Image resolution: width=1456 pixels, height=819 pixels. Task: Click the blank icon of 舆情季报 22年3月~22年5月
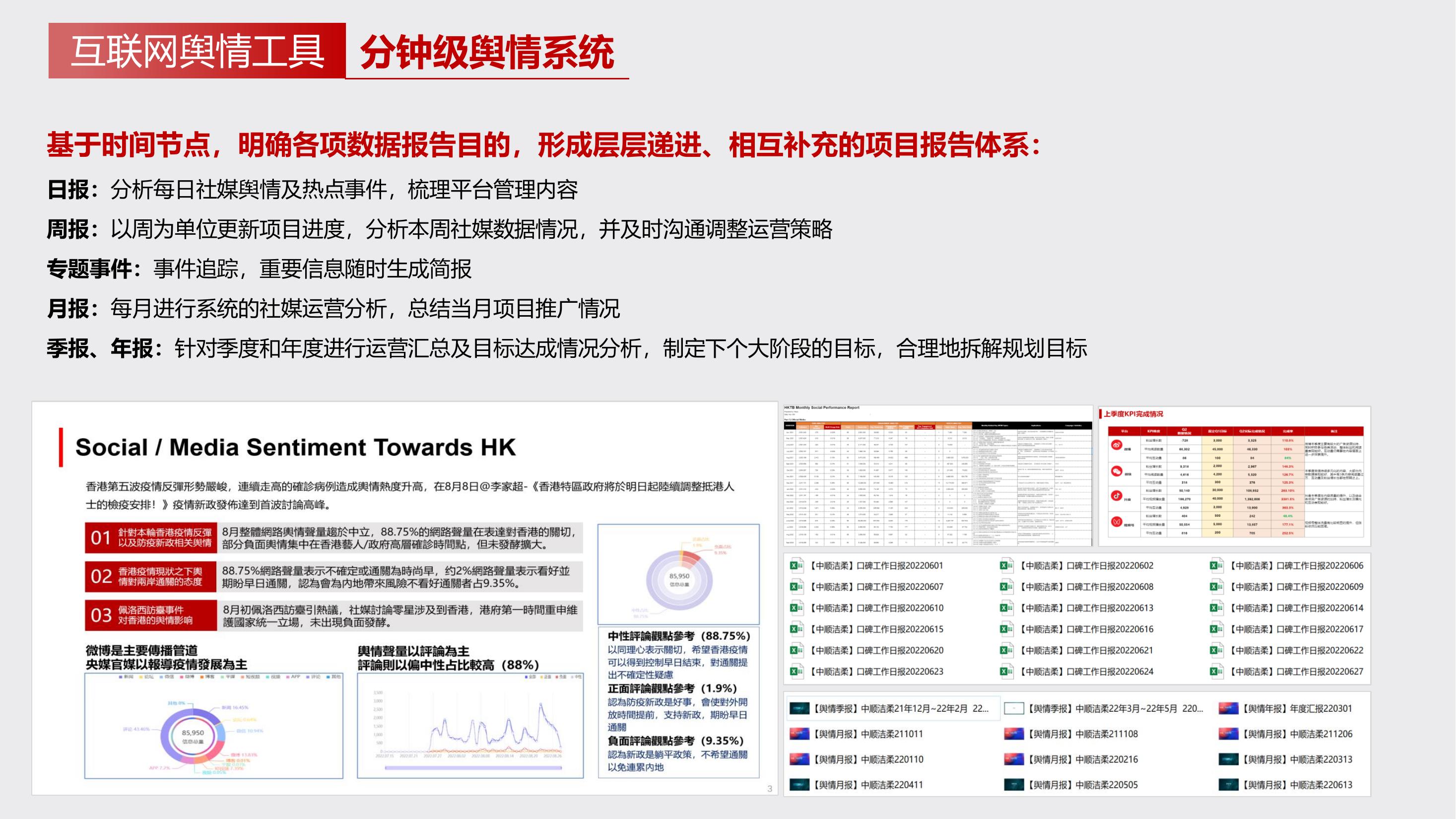tap(1014, 708)
